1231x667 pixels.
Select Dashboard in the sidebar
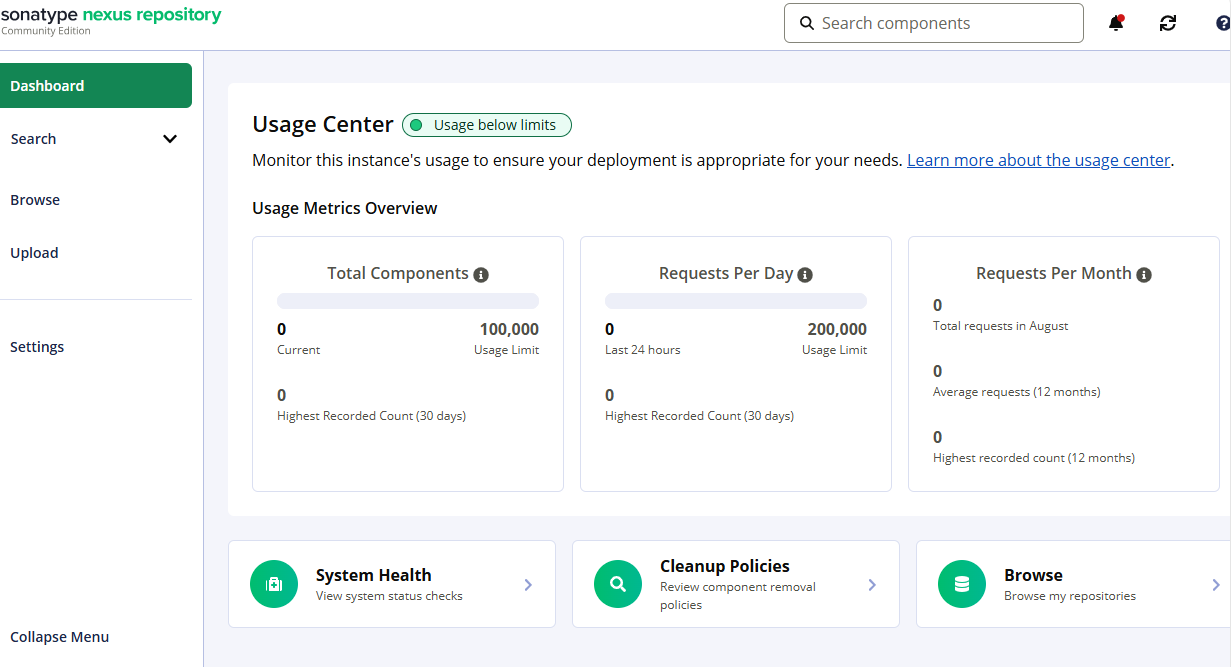[96, 86]
